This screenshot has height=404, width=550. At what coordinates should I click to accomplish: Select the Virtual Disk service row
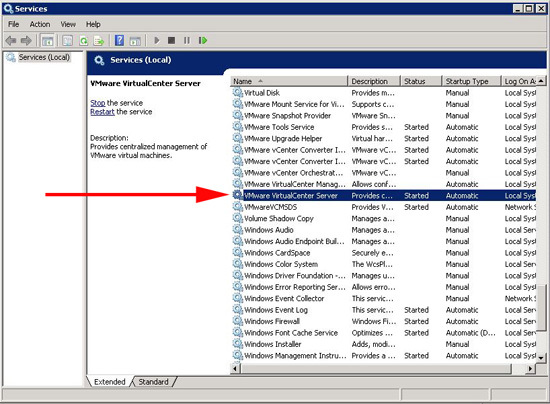[384, 93]
